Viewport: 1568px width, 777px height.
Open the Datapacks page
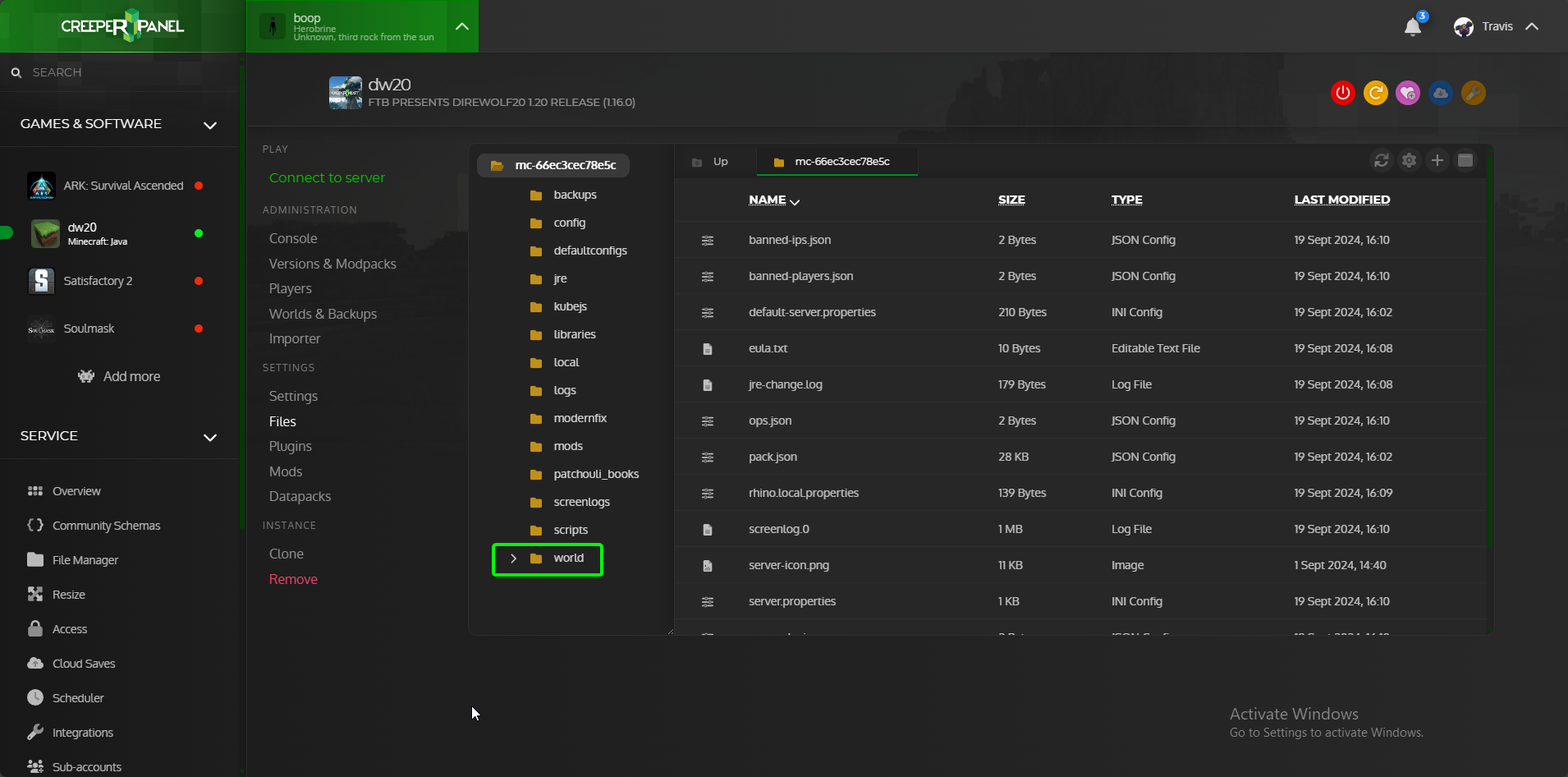coord(300,496)
